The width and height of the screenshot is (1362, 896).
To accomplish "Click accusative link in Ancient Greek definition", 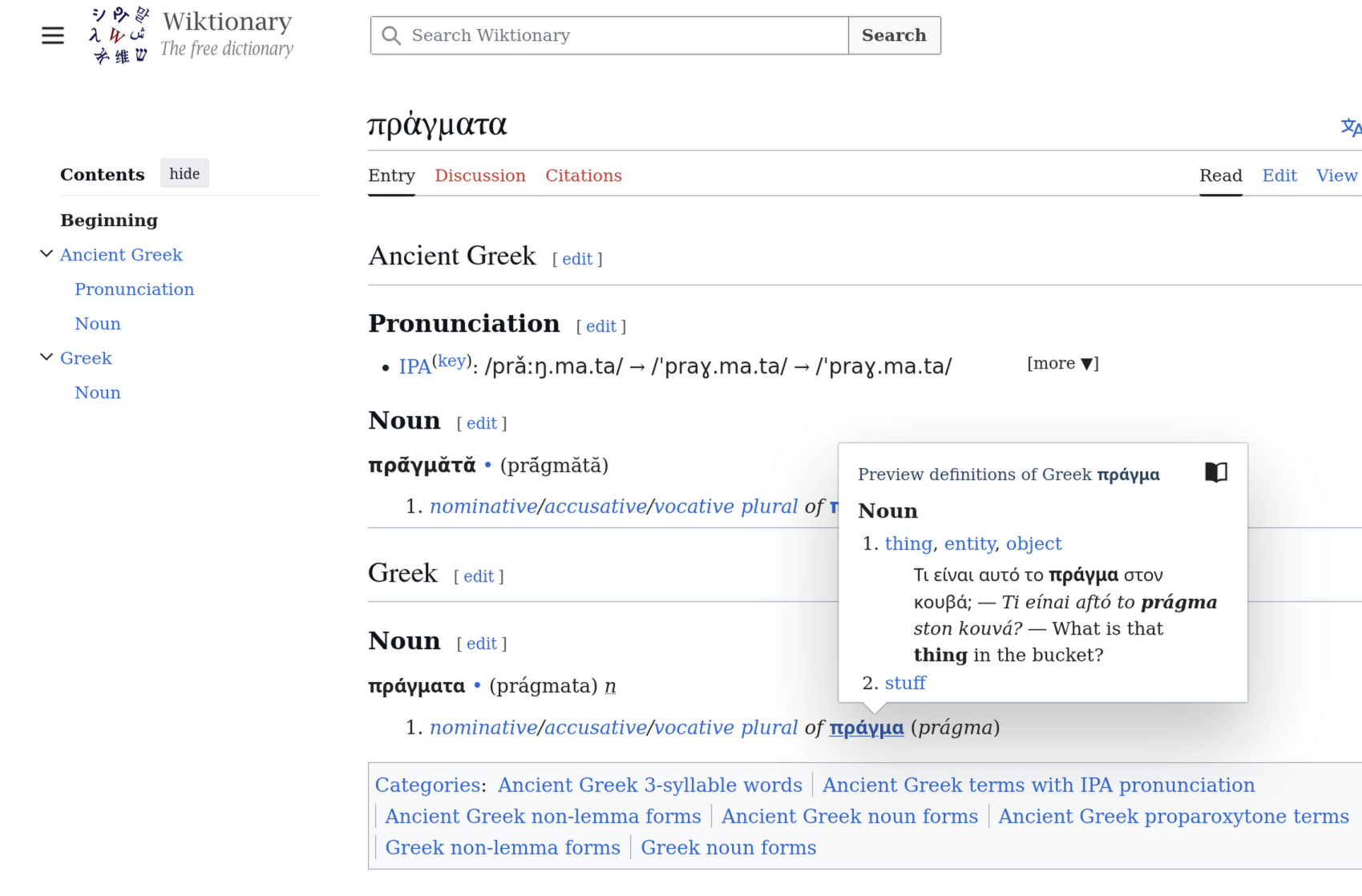I will tap(596, 507).
